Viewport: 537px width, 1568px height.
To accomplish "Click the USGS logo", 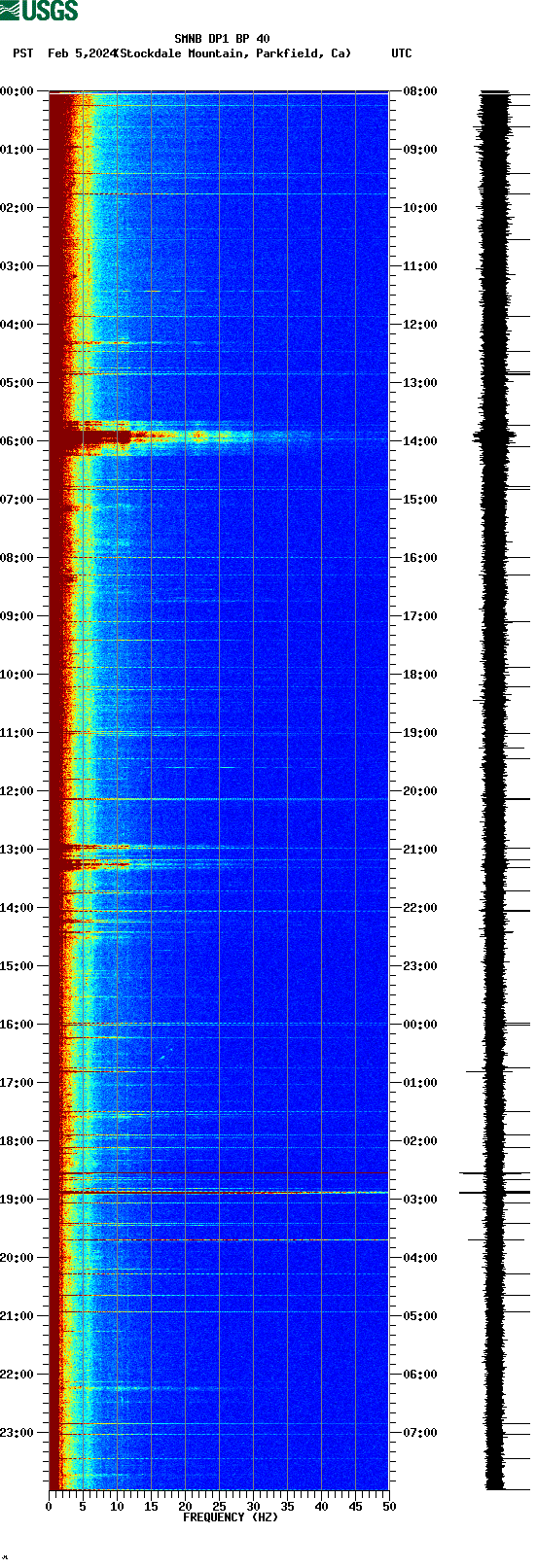I will point(39,11).
